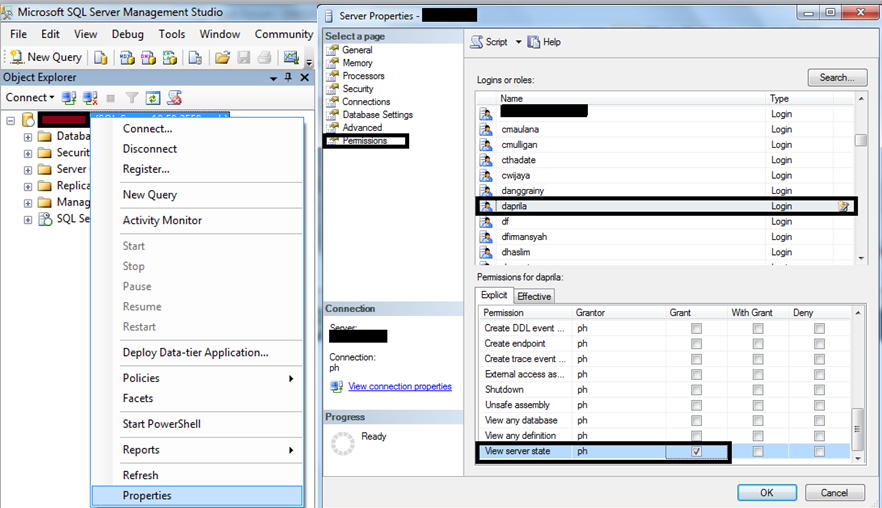
Task: Choose Properties from the context menu
Action: click(x=197, y=496)
